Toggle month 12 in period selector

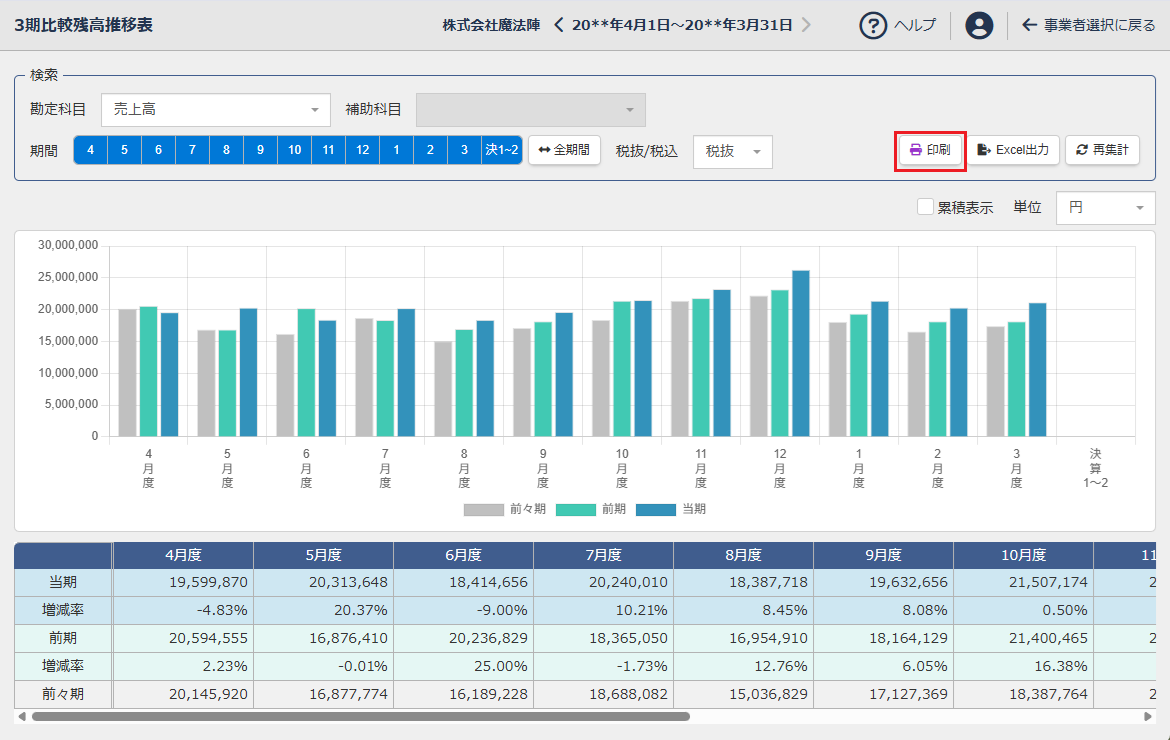(362, 150)
